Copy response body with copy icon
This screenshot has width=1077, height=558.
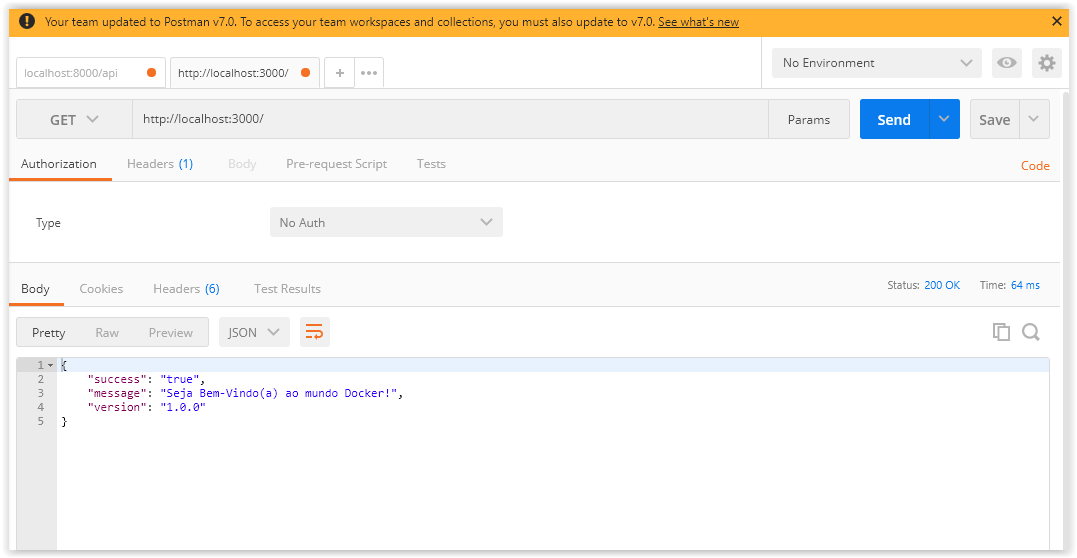pyautogui.click(x=1001, y=332)
